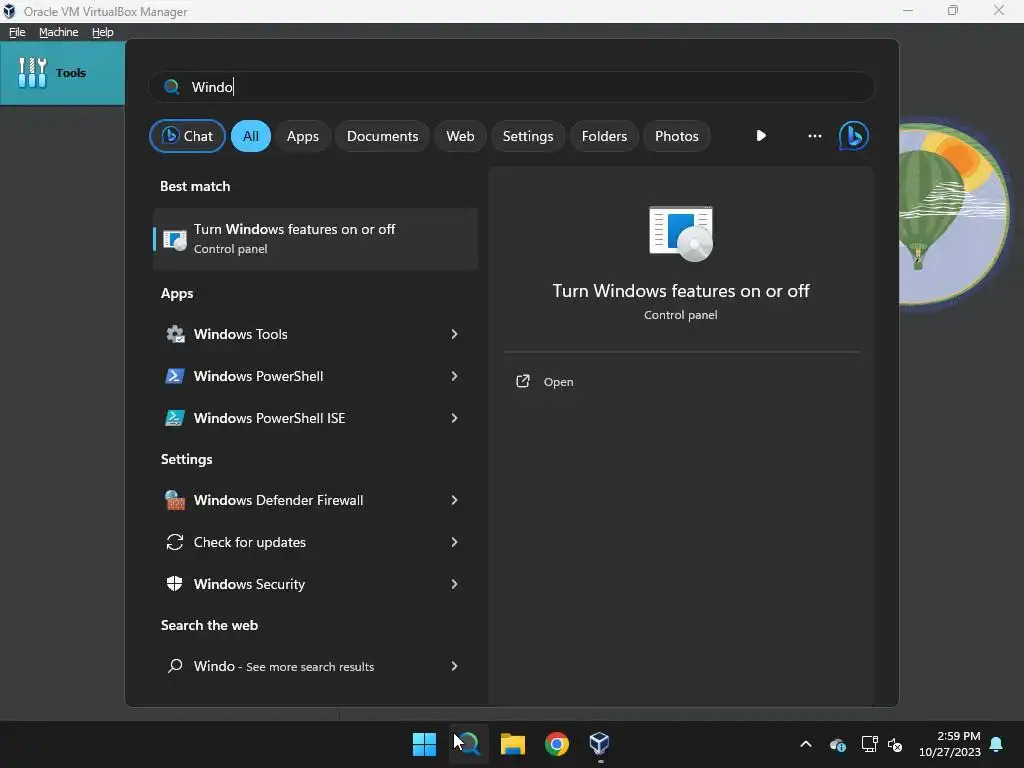Click the Bing logo icon in search panel

tap(854, 136)
